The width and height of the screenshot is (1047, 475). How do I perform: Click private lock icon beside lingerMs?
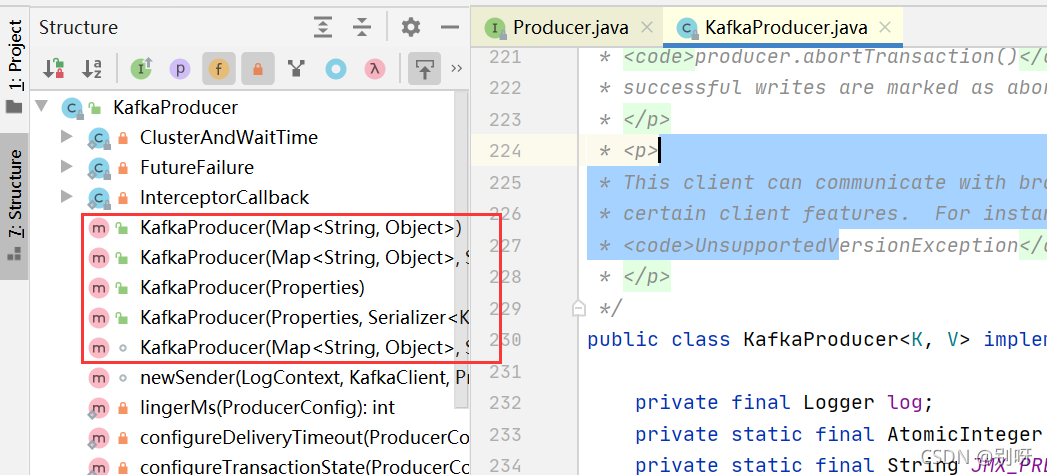(x=122, y=408)
